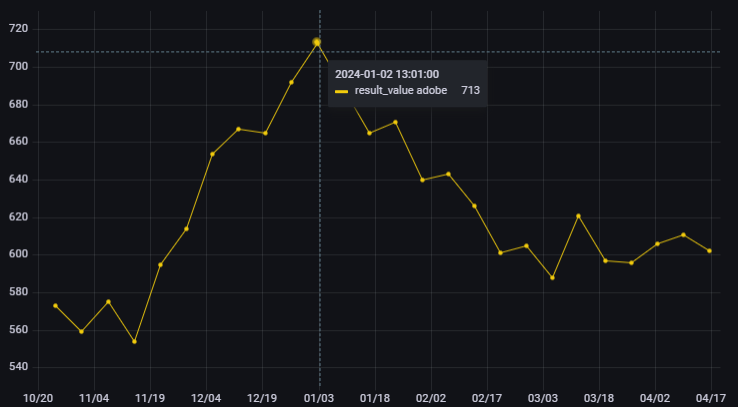Viewport: 738px width, 407px height.
Task: Click the 620 label on the y-axis
Action: [x=18, y=217]
